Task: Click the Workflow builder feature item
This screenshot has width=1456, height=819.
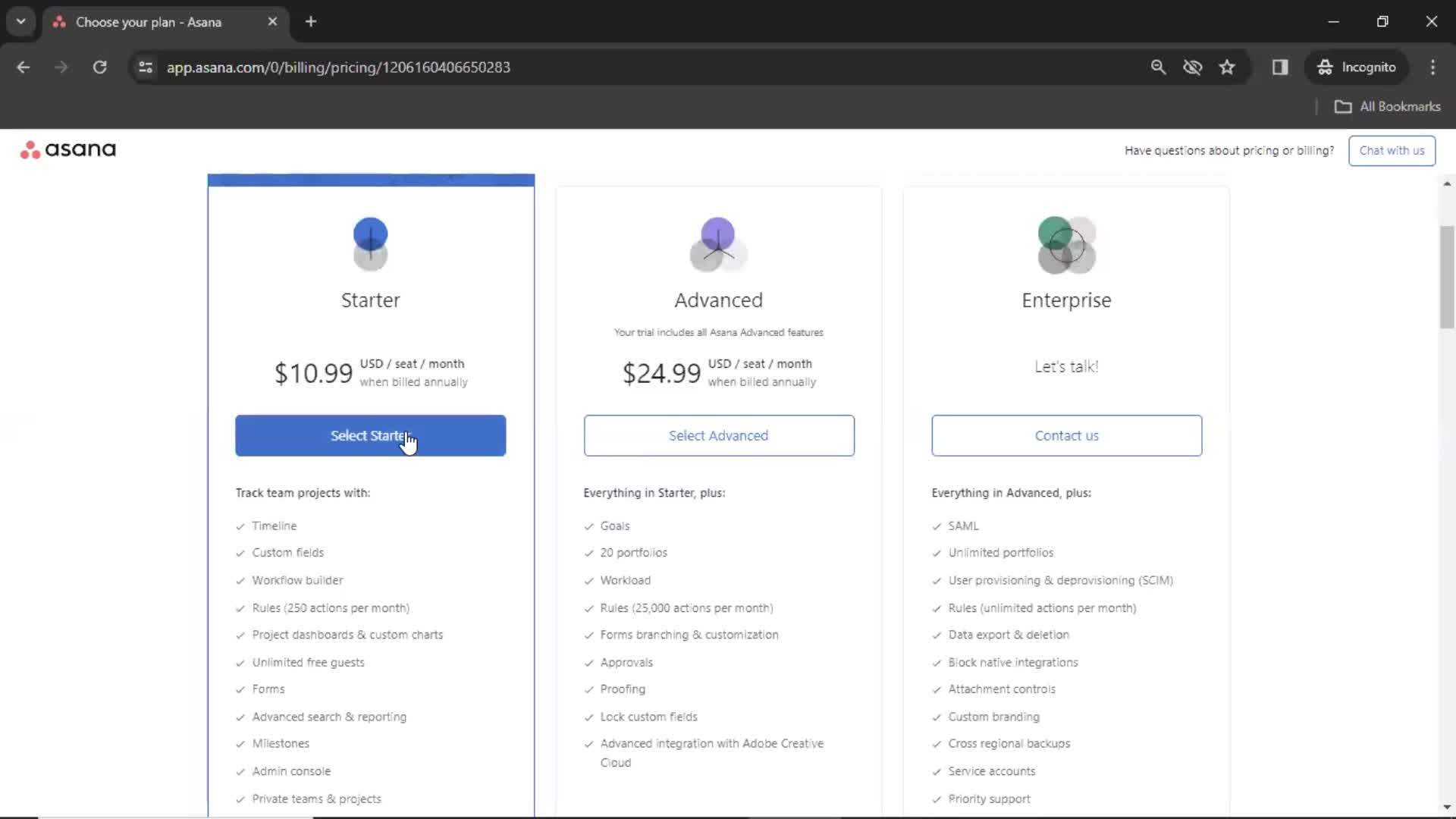Action: (x=297, y=580)
